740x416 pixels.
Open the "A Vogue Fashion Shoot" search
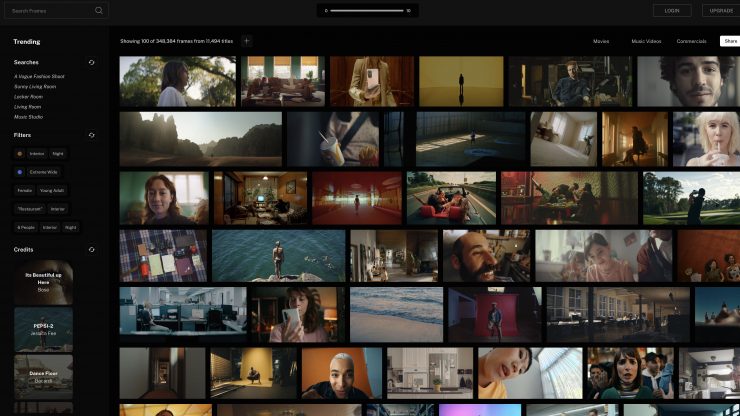pyautogui.click(x=40, y=76)
